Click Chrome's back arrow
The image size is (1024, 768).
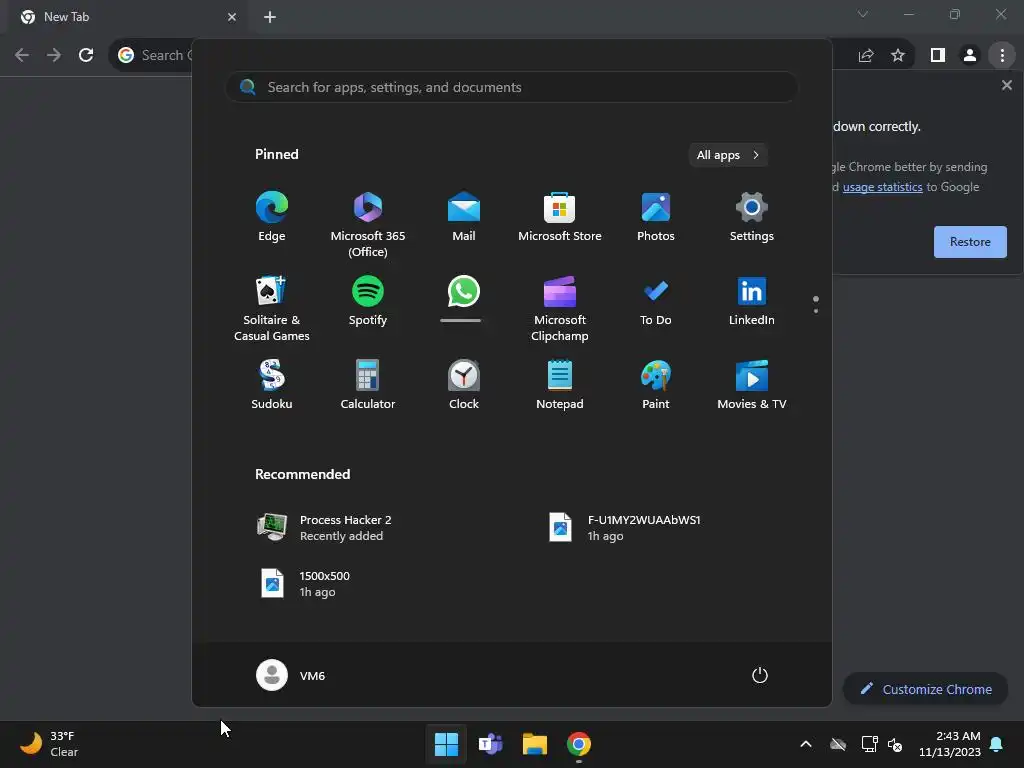pyautogui.click(x=22, y=56)
